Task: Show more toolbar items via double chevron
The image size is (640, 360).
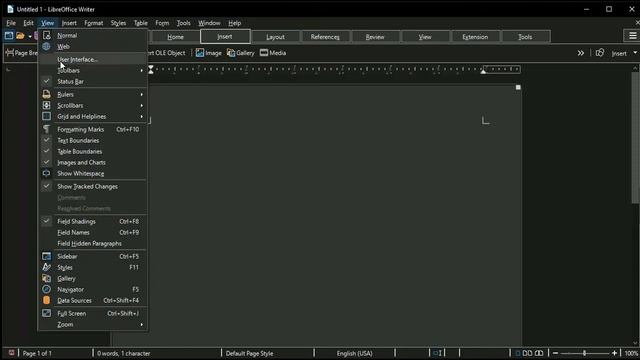Action: tap(580, 53)
